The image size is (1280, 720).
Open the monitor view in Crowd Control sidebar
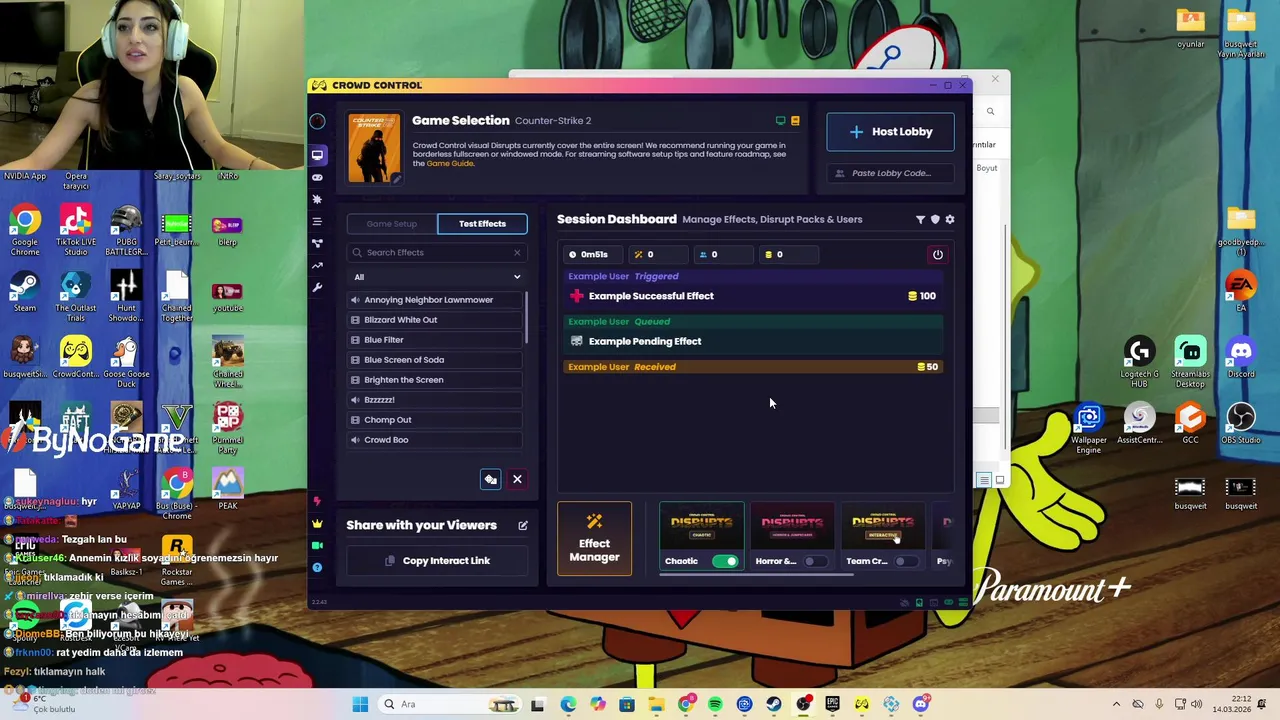pyautogui.click(x=317, y=155)
